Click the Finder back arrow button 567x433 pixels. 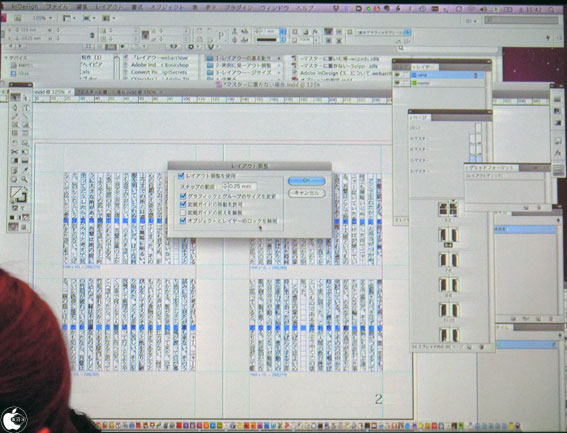pyautogui.click(x=10, y=46)
